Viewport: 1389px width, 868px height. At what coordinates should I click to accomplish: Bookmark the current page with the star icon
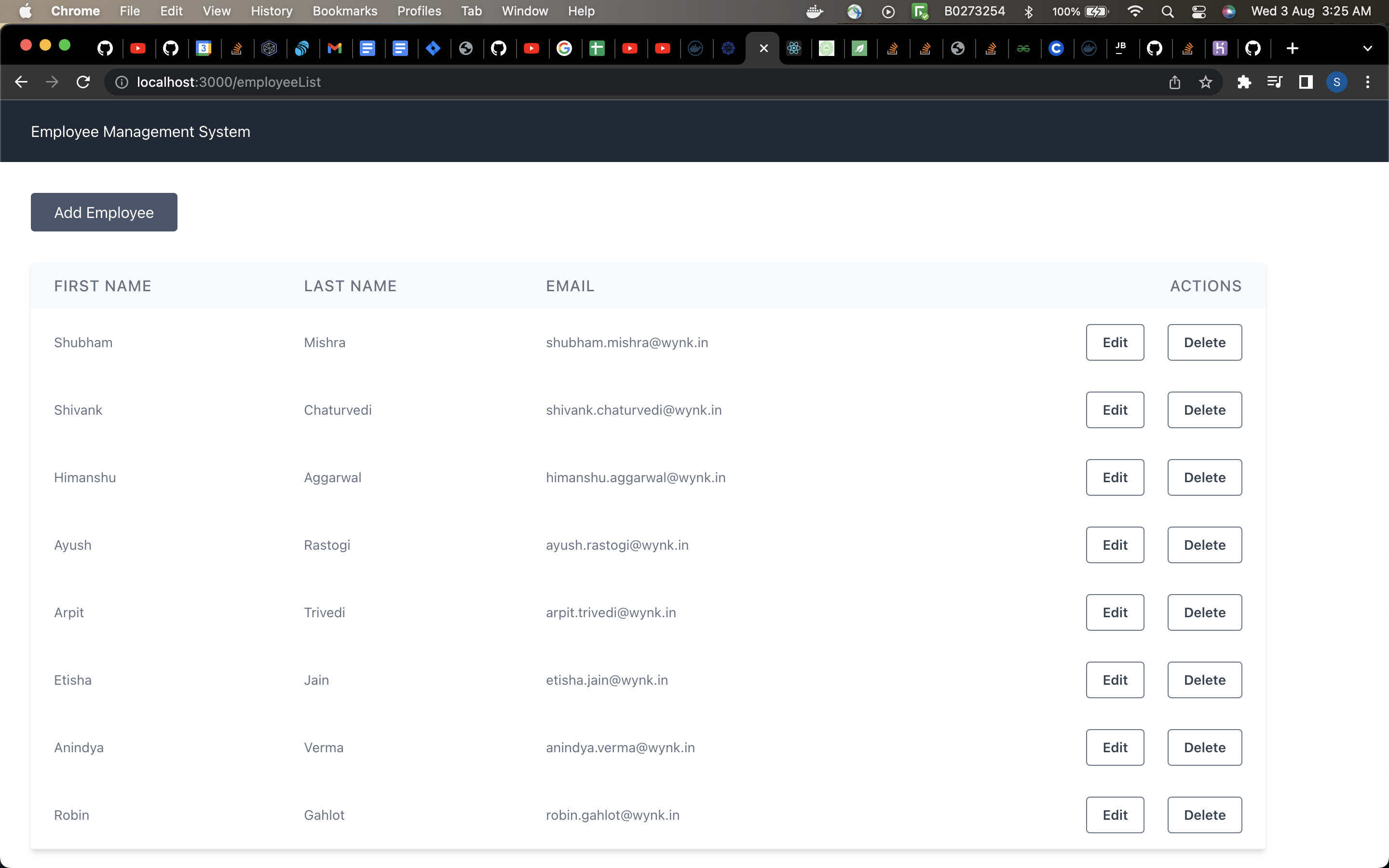point(1205,82)
